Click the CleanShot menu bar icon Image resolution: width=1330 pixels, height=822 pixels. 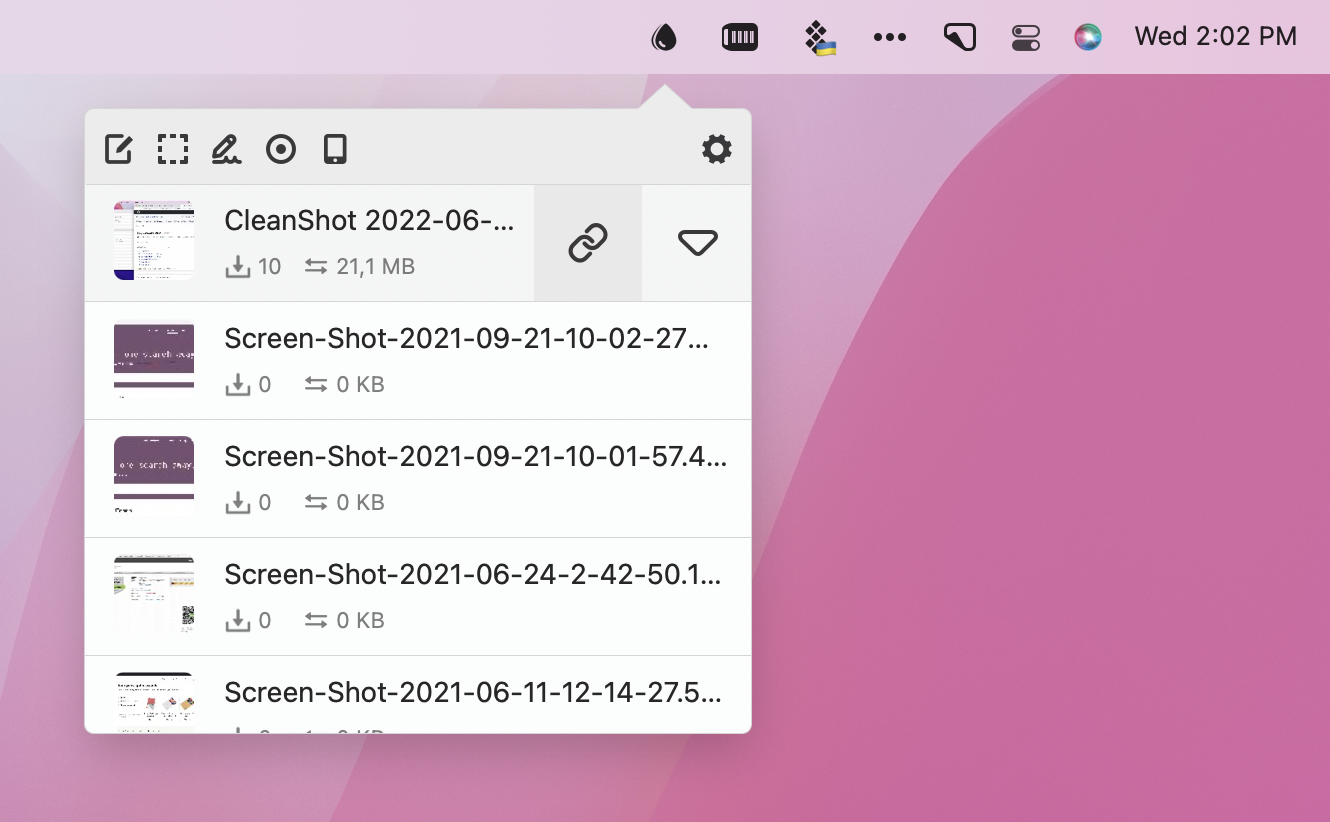point(960,38)
